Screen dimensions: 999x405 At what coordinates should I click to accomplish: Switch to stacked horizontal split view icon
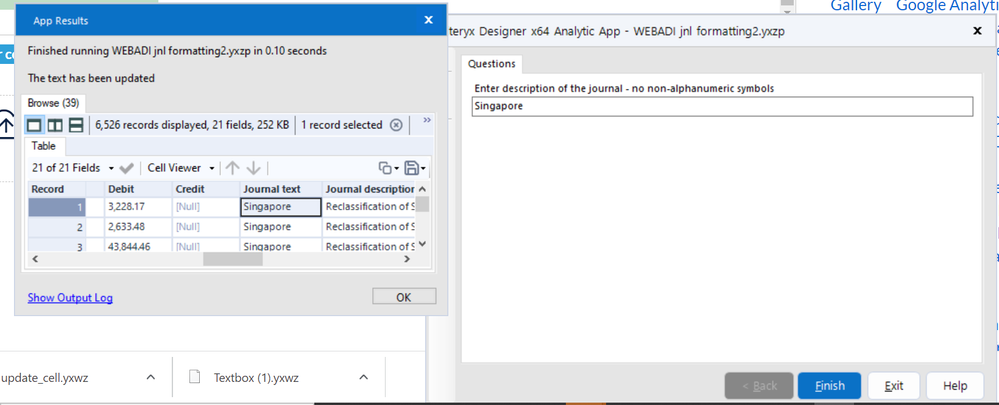76,125
